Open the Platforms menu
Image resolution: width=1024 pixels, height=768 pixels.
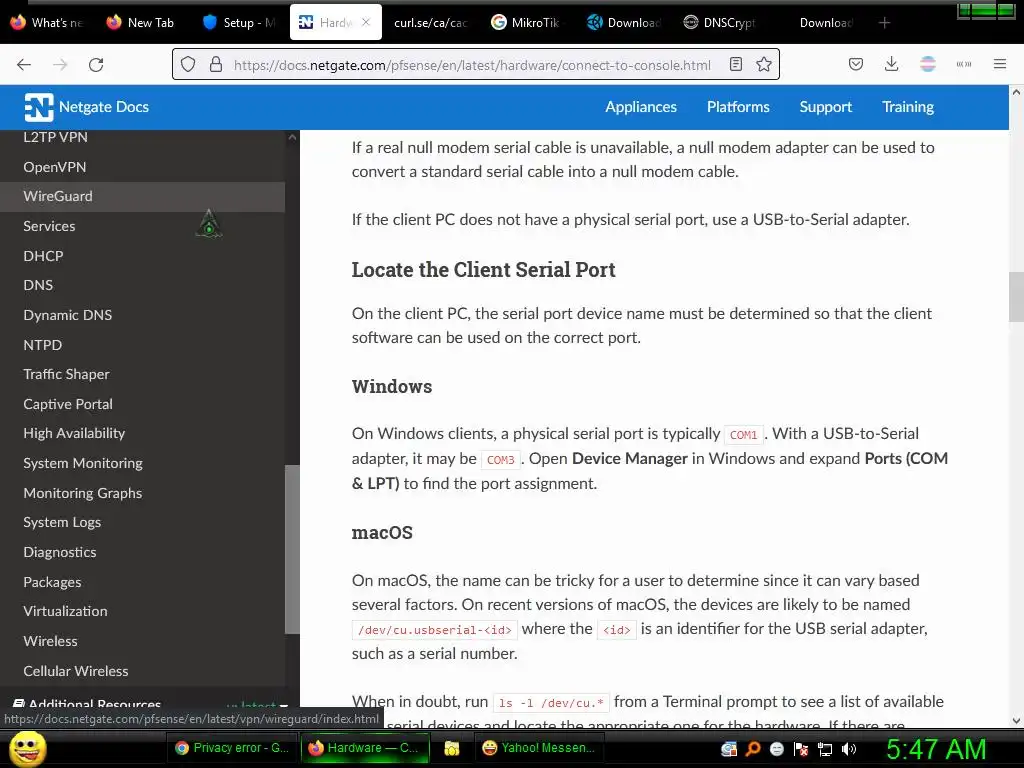pos(738,107)
